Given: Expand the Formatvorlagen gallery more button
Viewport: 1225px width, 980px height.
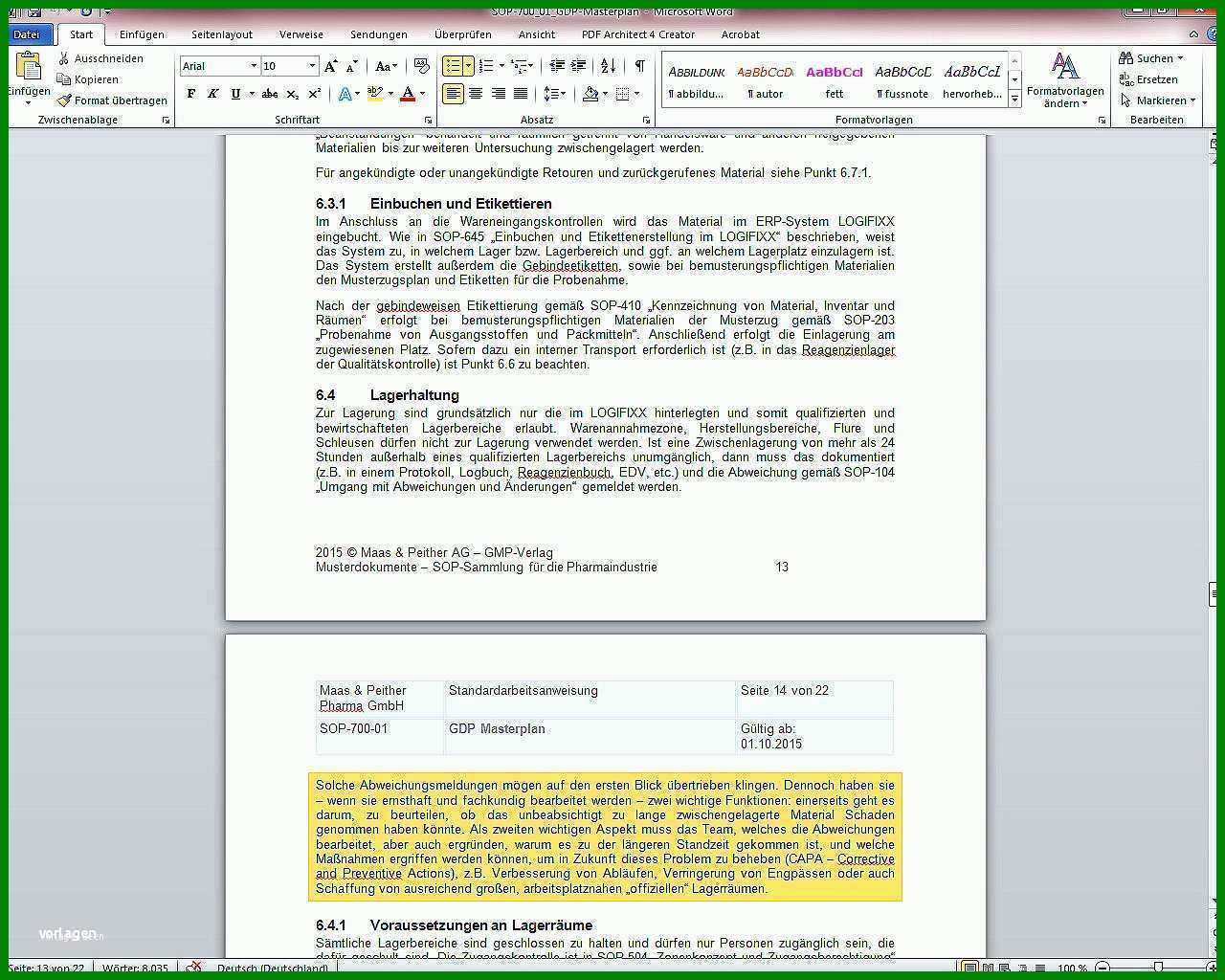Looking at the screenshot, I should coord(1014,99).
